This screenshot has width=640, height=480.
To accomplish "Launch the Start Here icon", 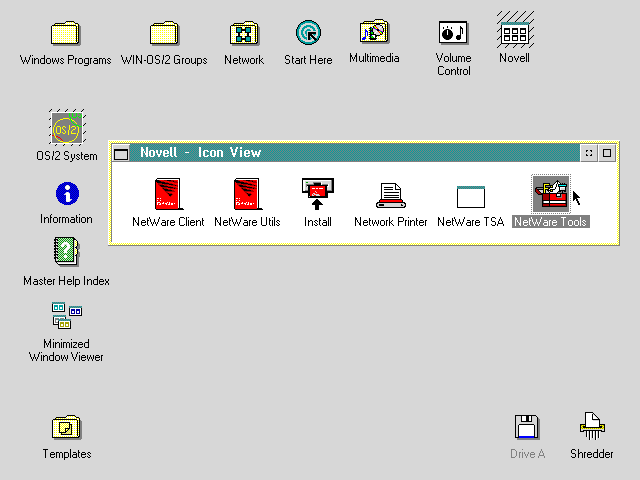I will pos(308,33).
